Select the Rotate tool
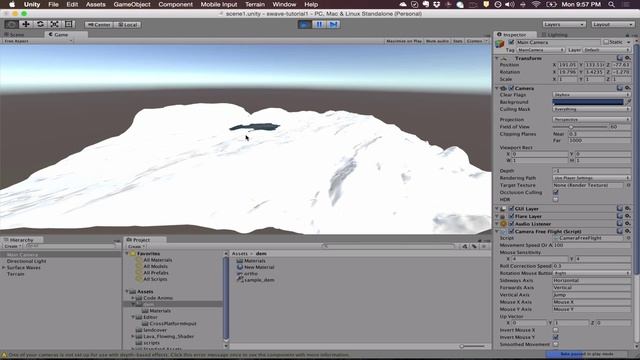Viewport: 640px width, 360px height. (40, 24)
